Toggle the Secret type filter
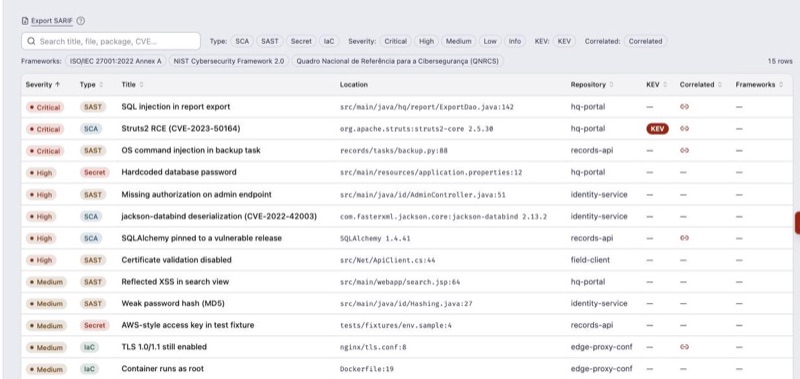The height and width of the screenshot is (379, 800). click(x=301, y=41)
